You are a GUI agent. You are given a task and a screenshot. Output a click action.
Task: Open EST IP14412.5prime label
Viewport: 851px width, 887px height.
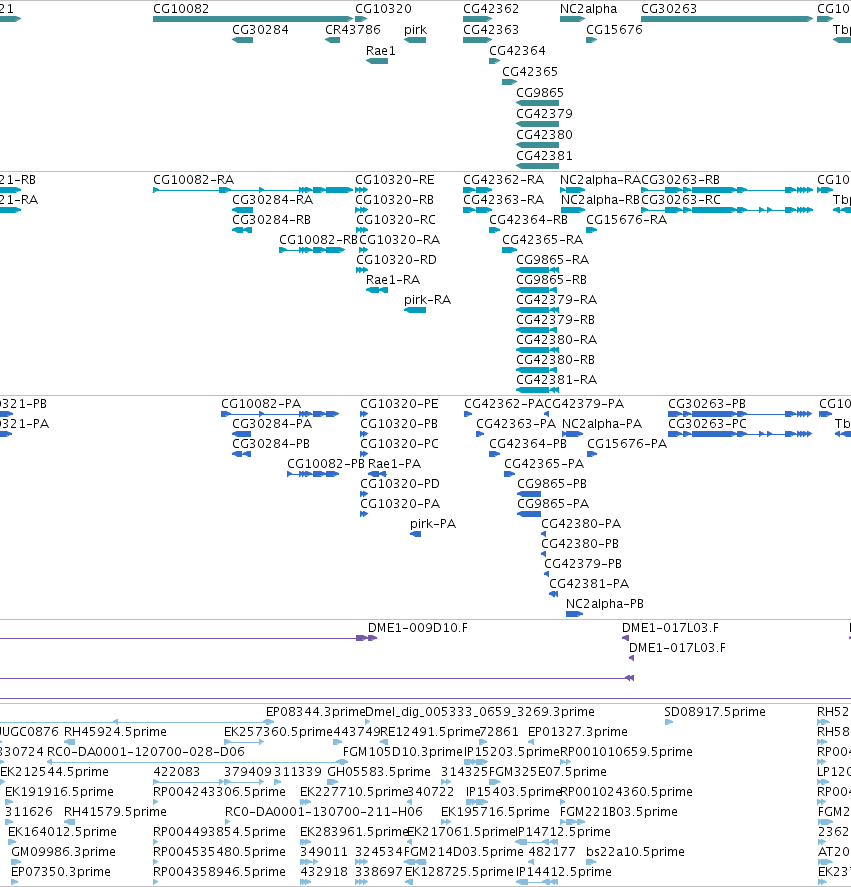pos(564,871)
